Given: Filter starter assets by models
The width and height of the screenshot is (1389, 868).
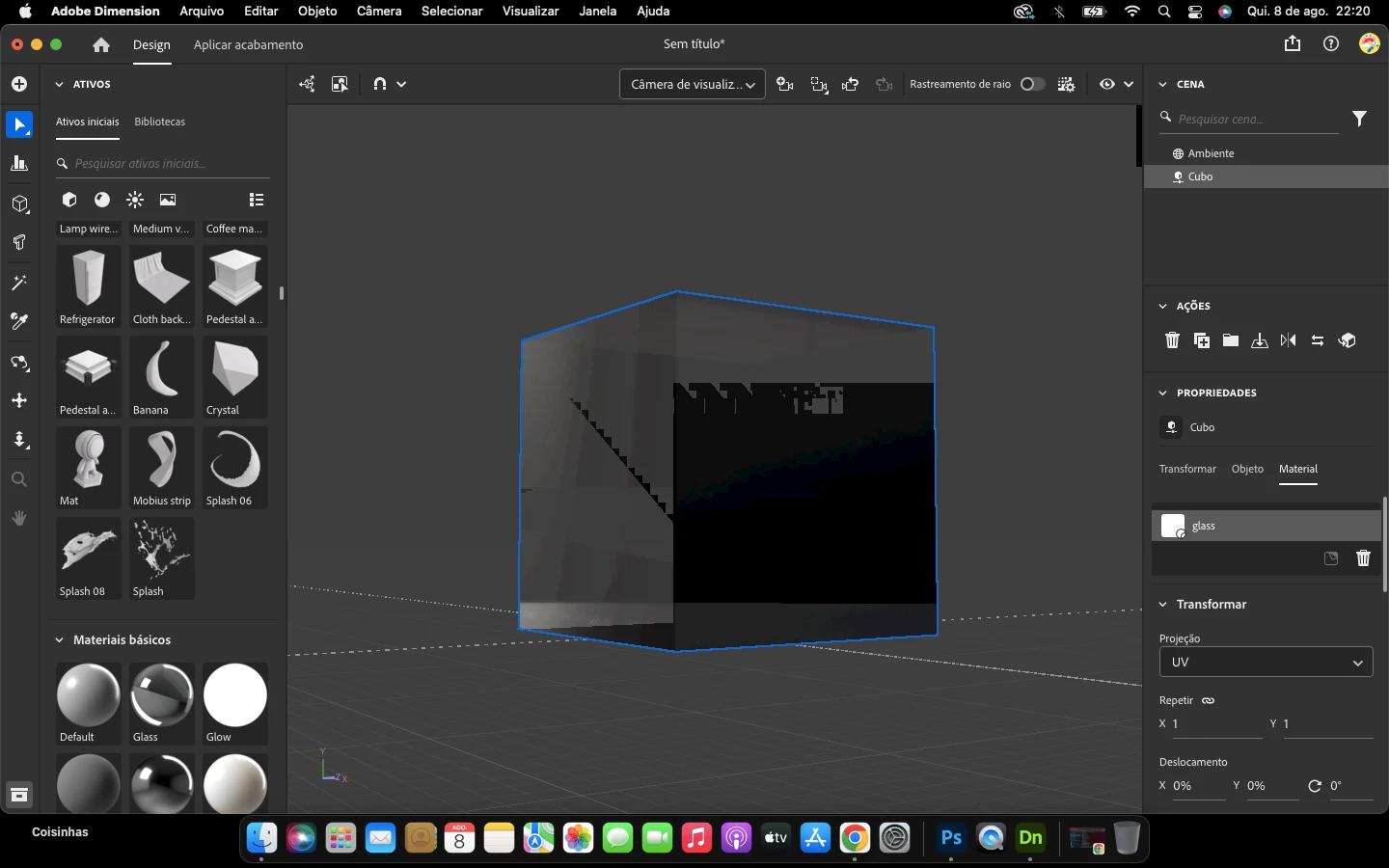Looking at the screenshot, I should [x=69, y=200].
